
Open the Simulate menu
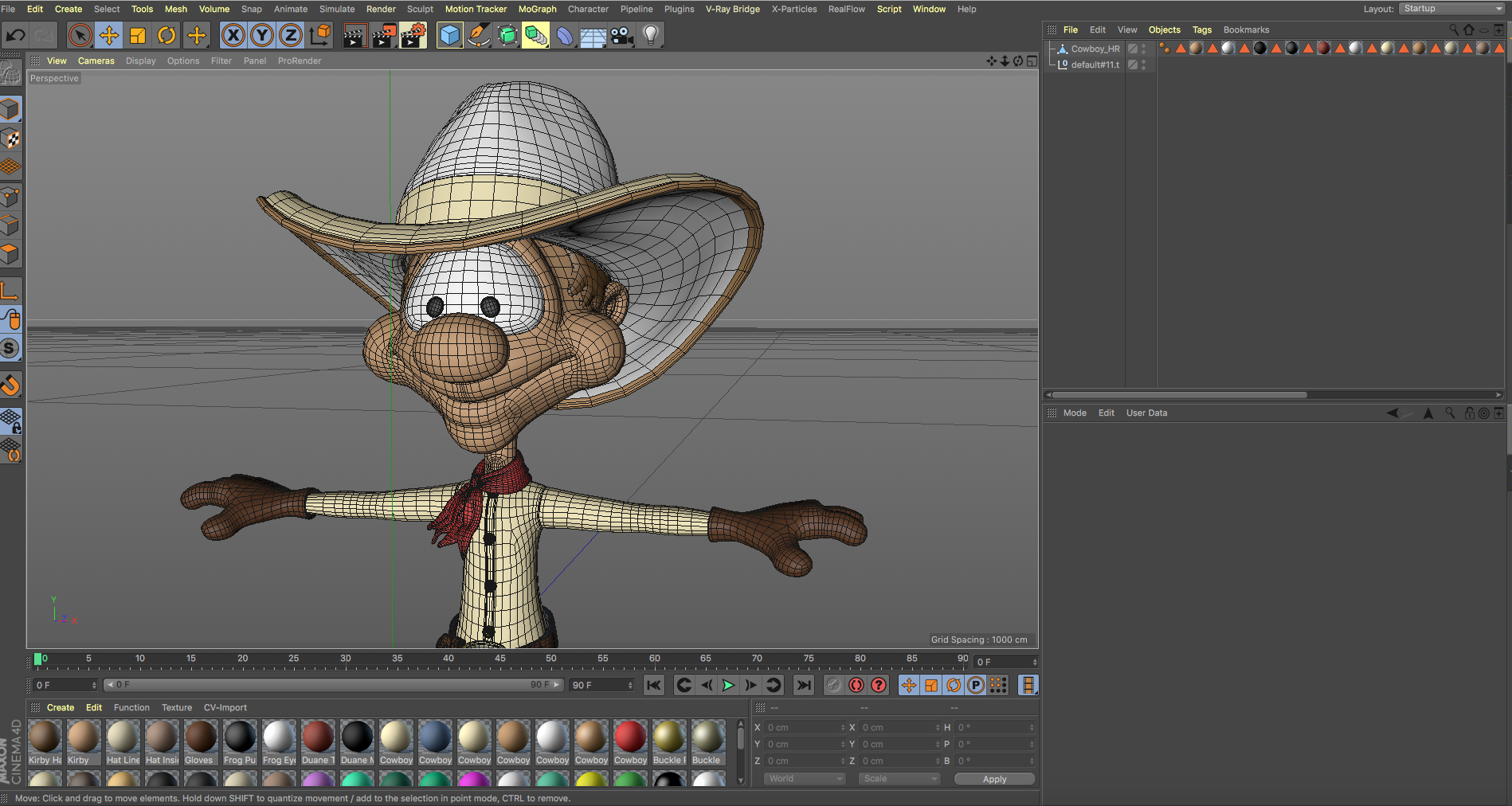coord(337,9)
